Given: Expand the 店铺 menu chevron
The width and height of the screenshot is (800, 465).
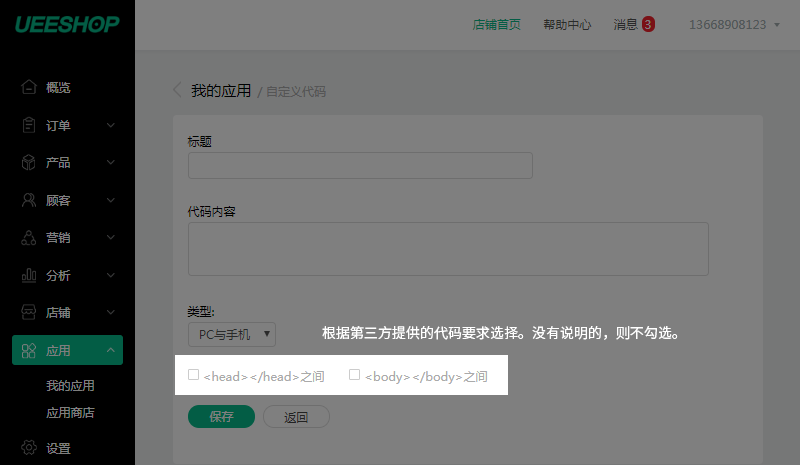Looking at the screenshot, I should (x=111, y=312).
